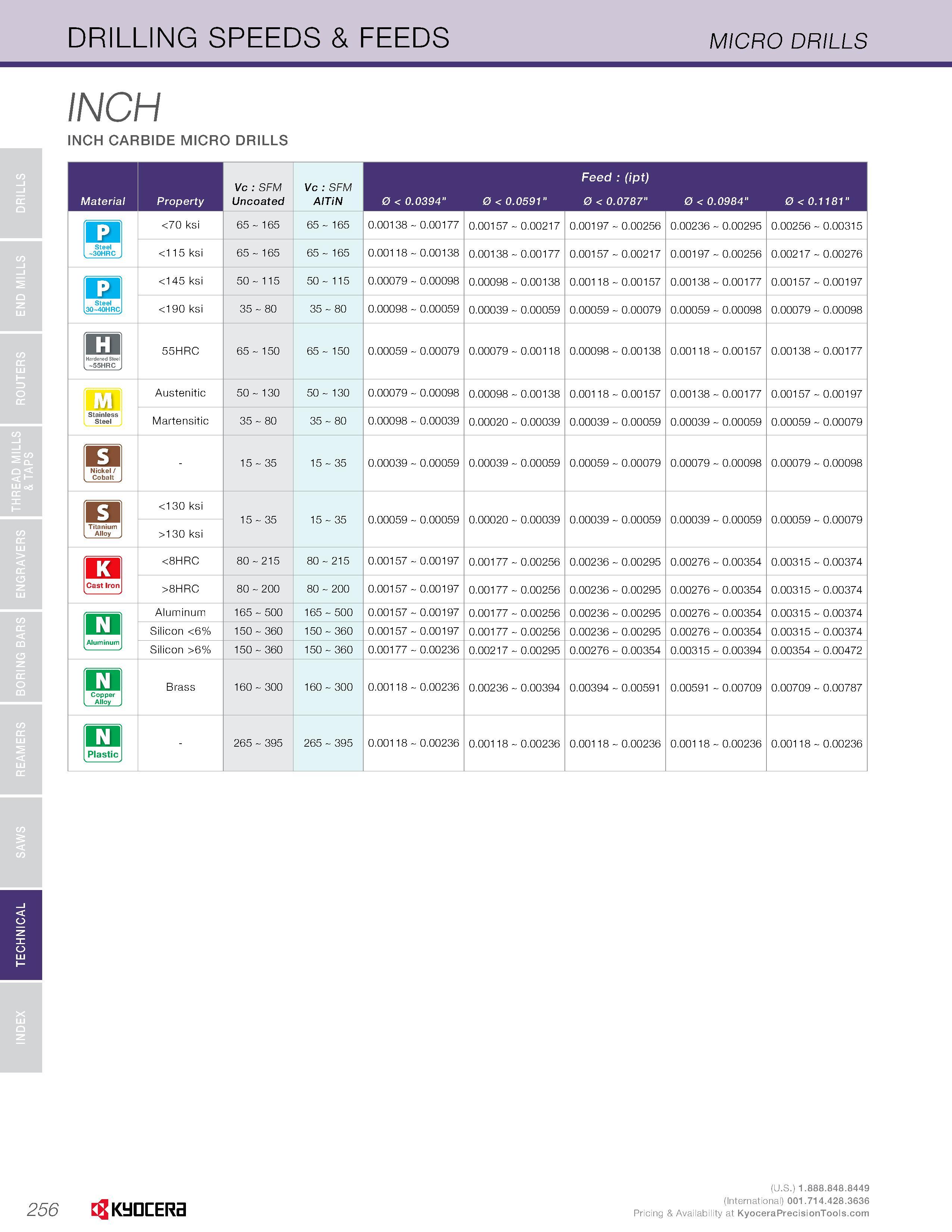The width and height of the screenshot is (952, 1232).
Task: Visit the KyoceraPrecisionTools.com link
Action: 803,1213
